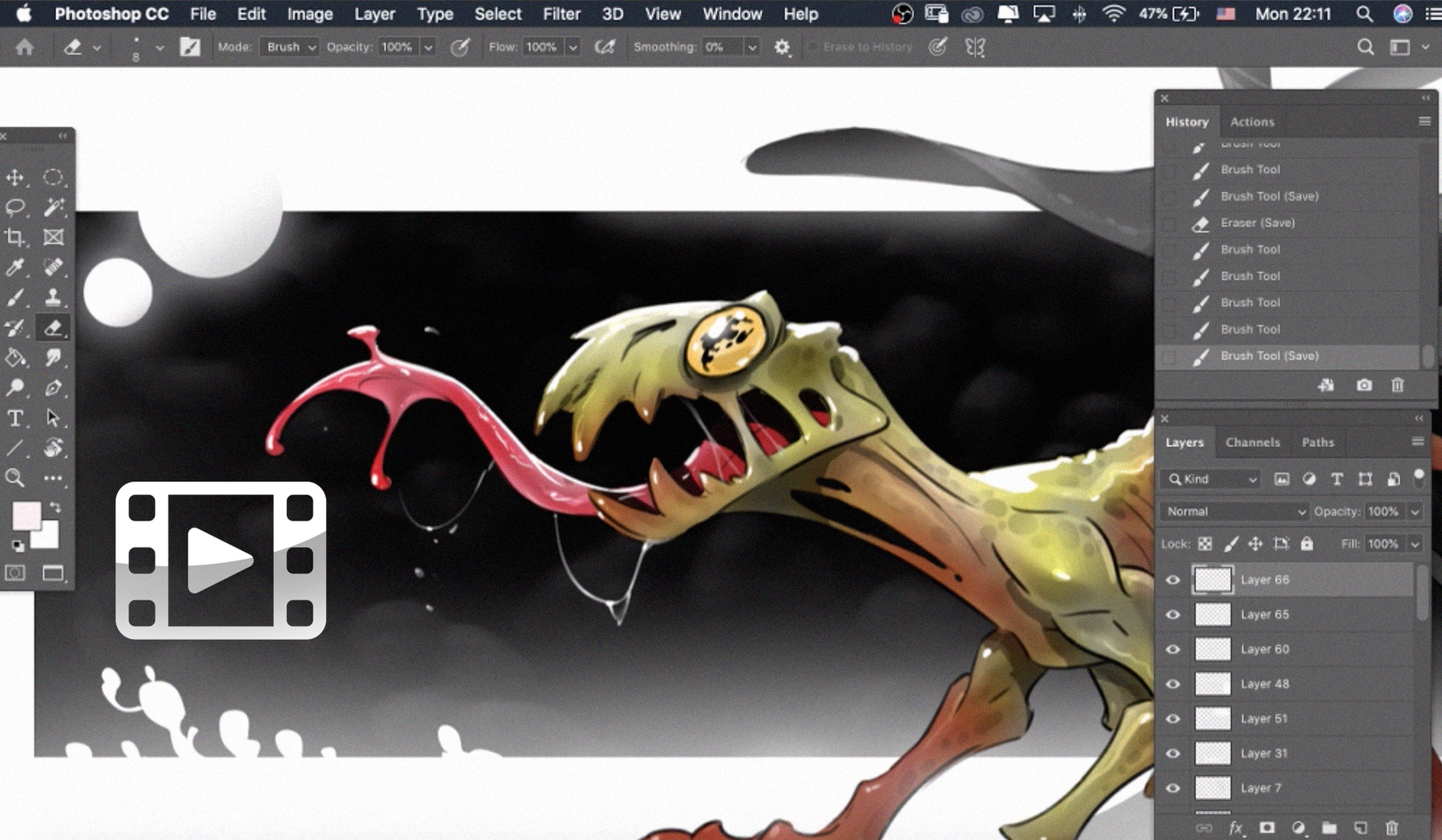Switch to the Channels tab
1442x840 pixels.
pos(1253,442)
